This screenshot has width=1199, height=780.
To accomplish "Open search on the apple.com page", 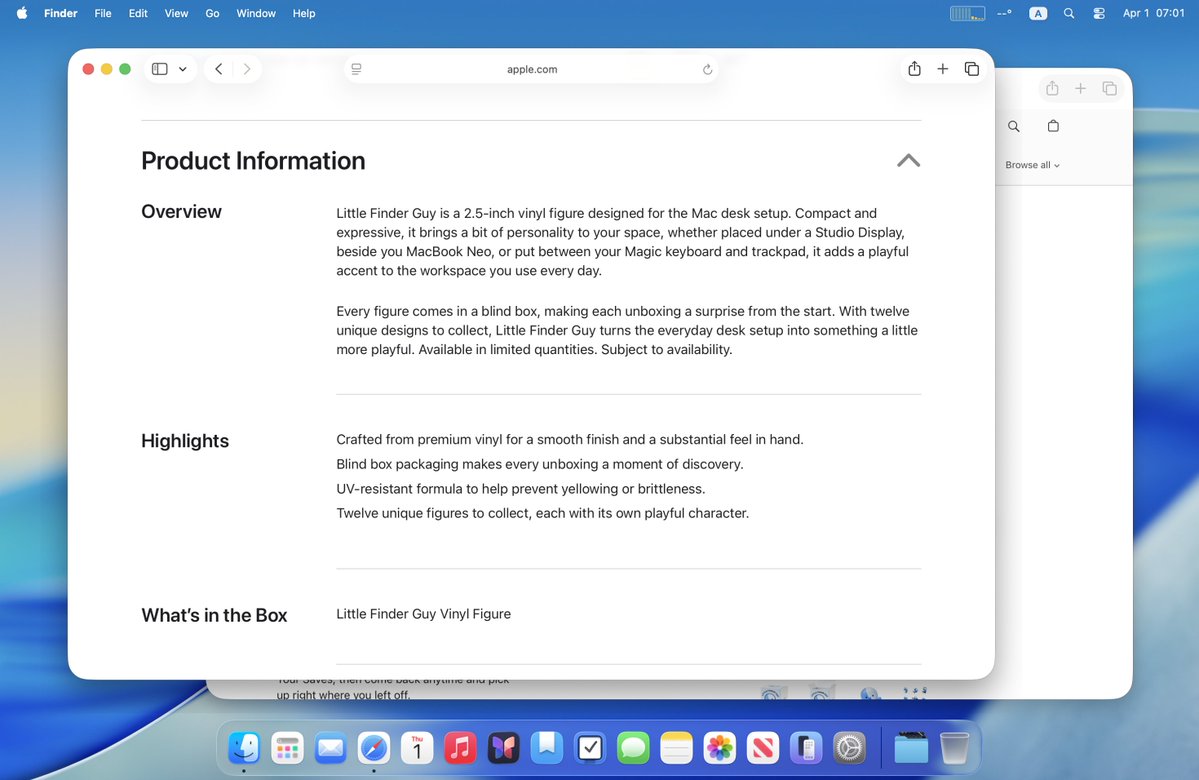I will click(1013, 126).
